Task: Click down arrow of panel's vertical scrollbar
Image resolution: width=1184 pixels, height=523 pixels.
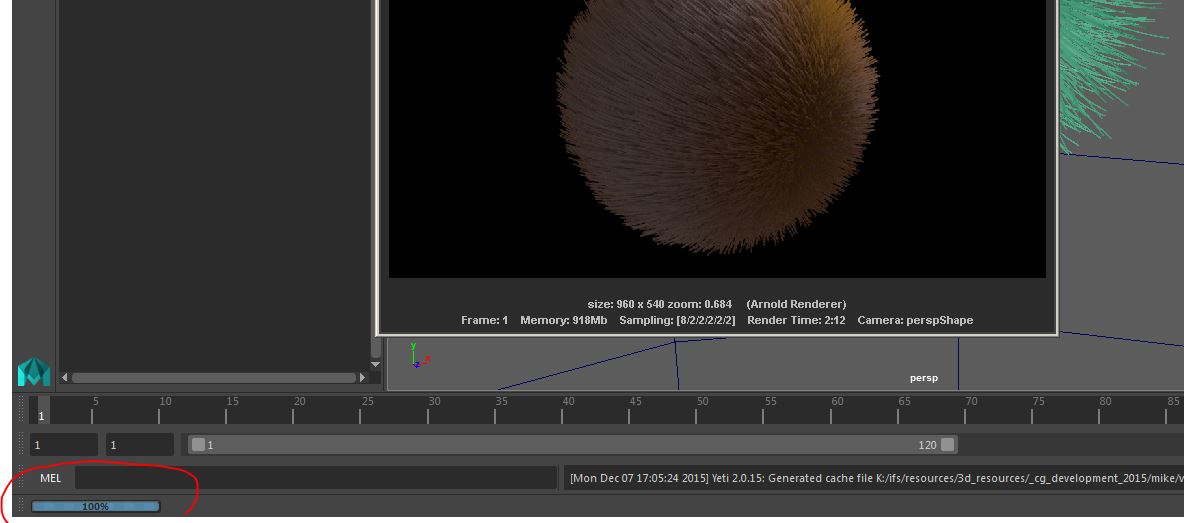Action: 376,365
